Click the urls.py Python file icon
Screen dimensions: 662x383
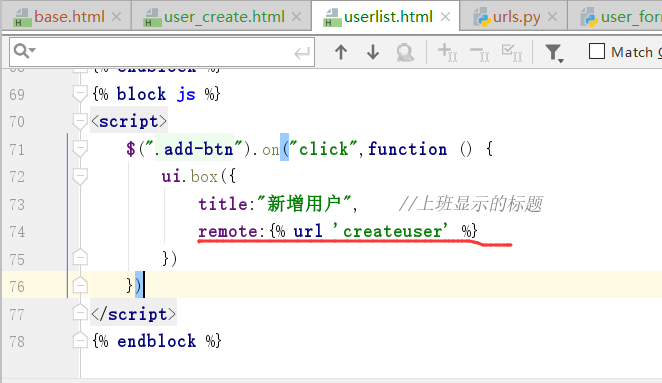click(x=481, y=18)
